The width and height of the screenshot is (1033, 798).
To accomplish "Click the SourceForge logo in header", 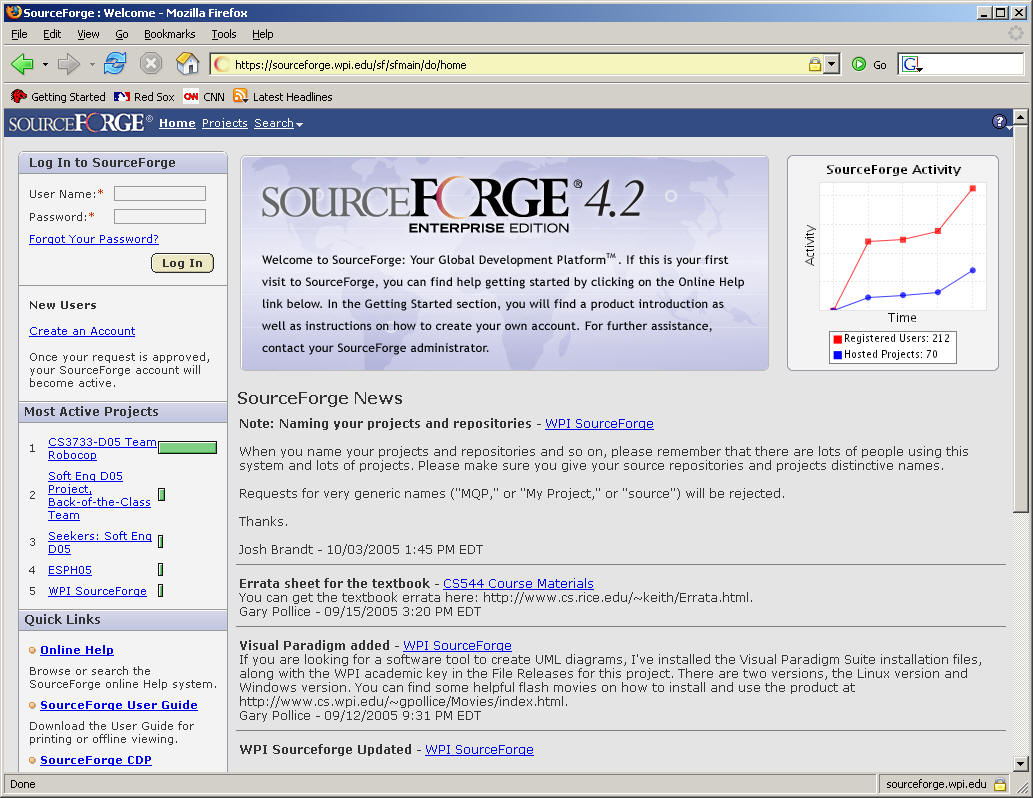I will tap(80, 123).
